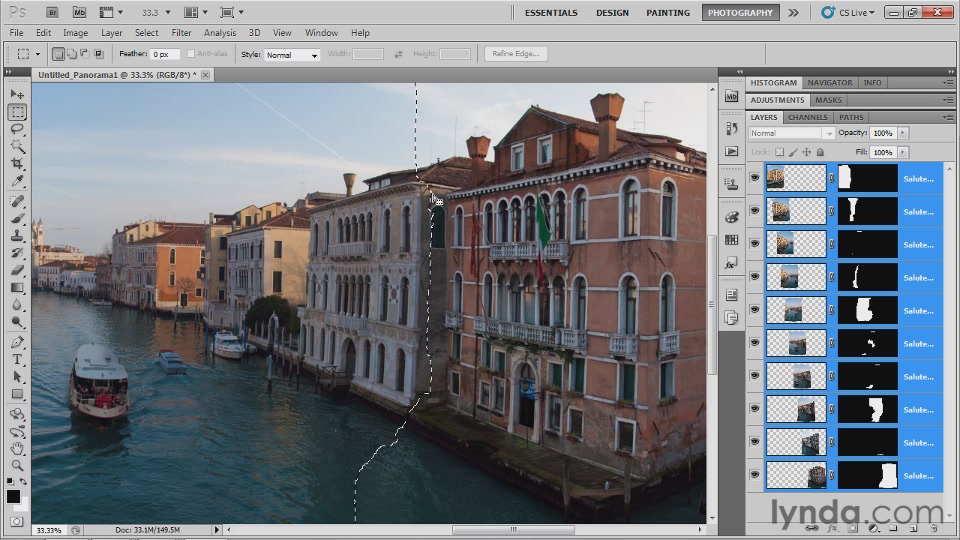The width and height of the screenshot is (960, 540).
Task: Open the Filter menu
Action: tap(181, 32)
